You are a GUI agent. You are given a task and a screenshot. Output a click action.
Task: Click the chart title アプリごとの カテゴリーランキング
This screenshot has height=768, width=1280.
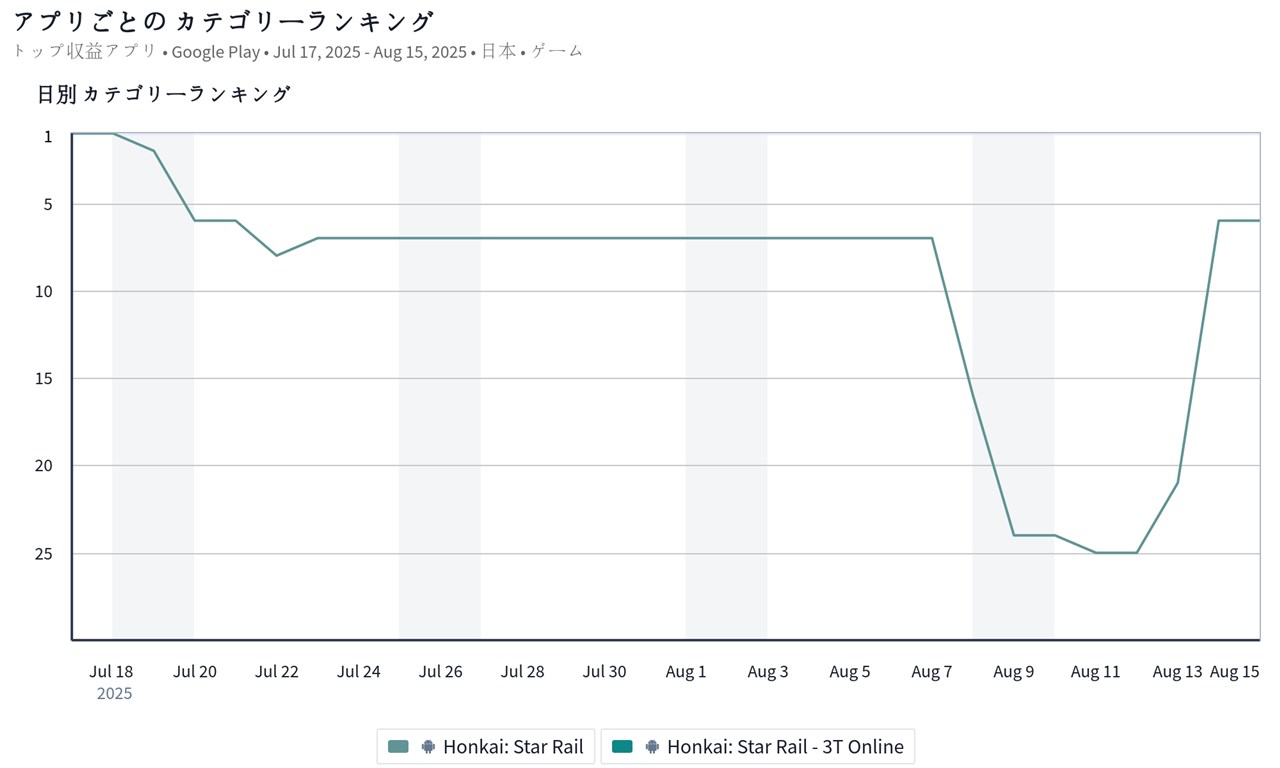223,22
